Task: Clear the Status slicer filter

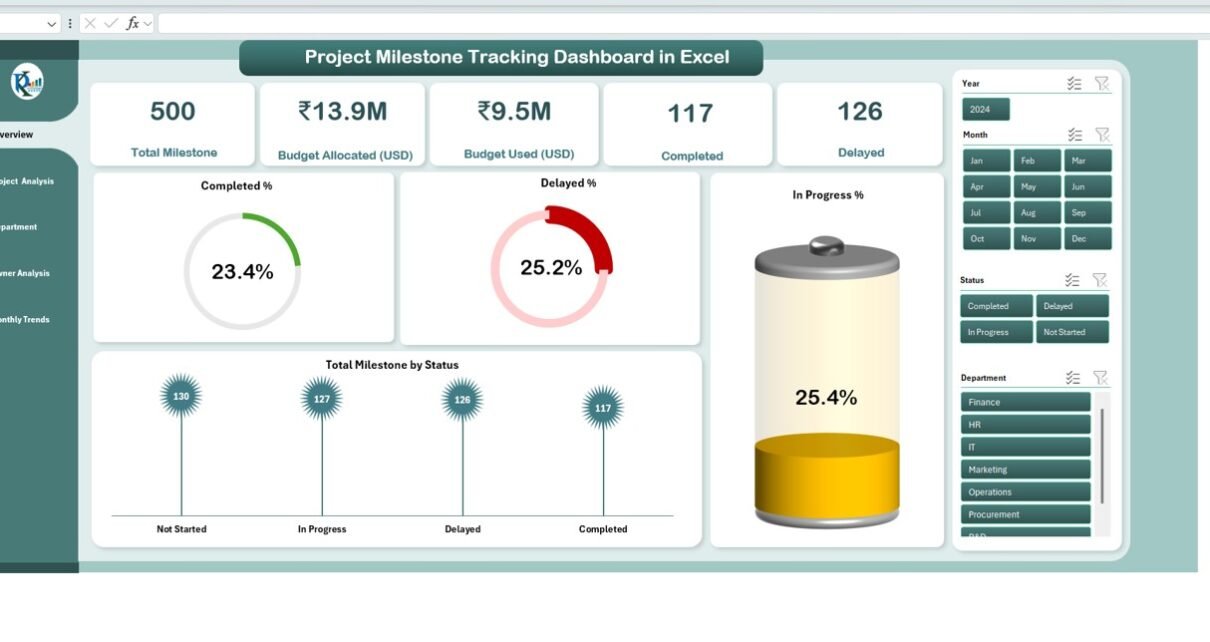Action: tap(1100, 280)
